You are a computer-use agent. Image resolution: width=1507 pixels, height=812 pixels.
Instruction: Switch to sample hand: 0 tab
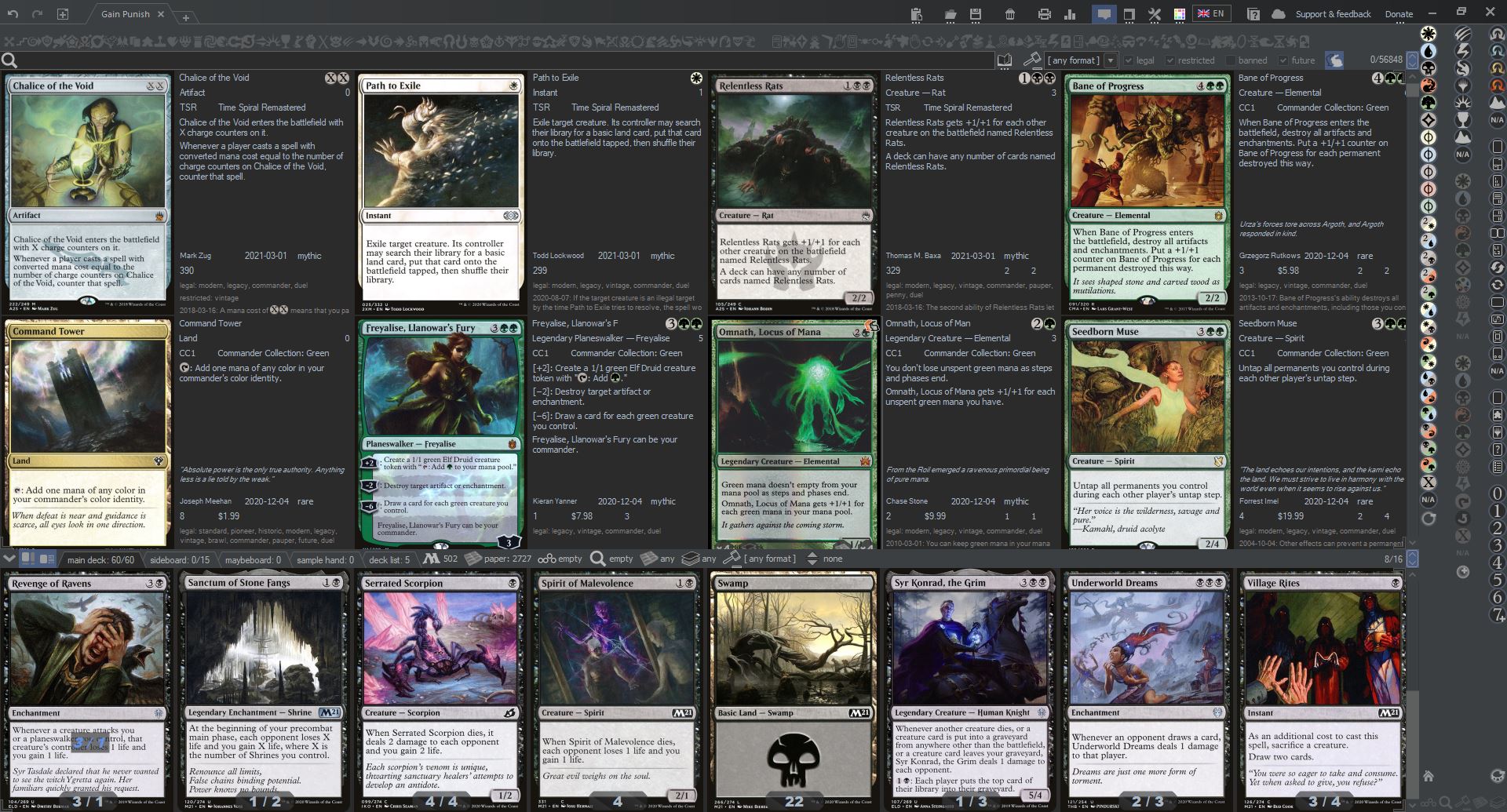click(325, 559)
